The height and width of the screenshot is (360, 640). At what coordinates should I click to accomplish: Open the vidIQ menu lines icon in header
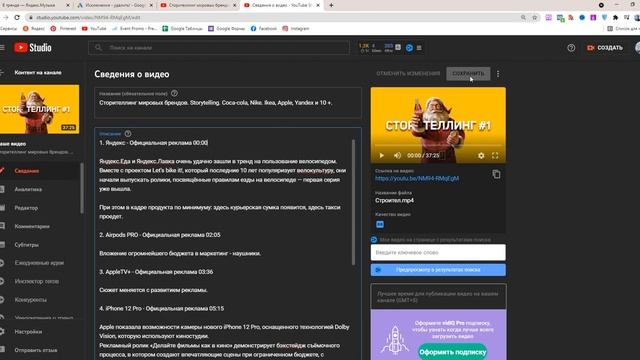click(x=419, y=48)
